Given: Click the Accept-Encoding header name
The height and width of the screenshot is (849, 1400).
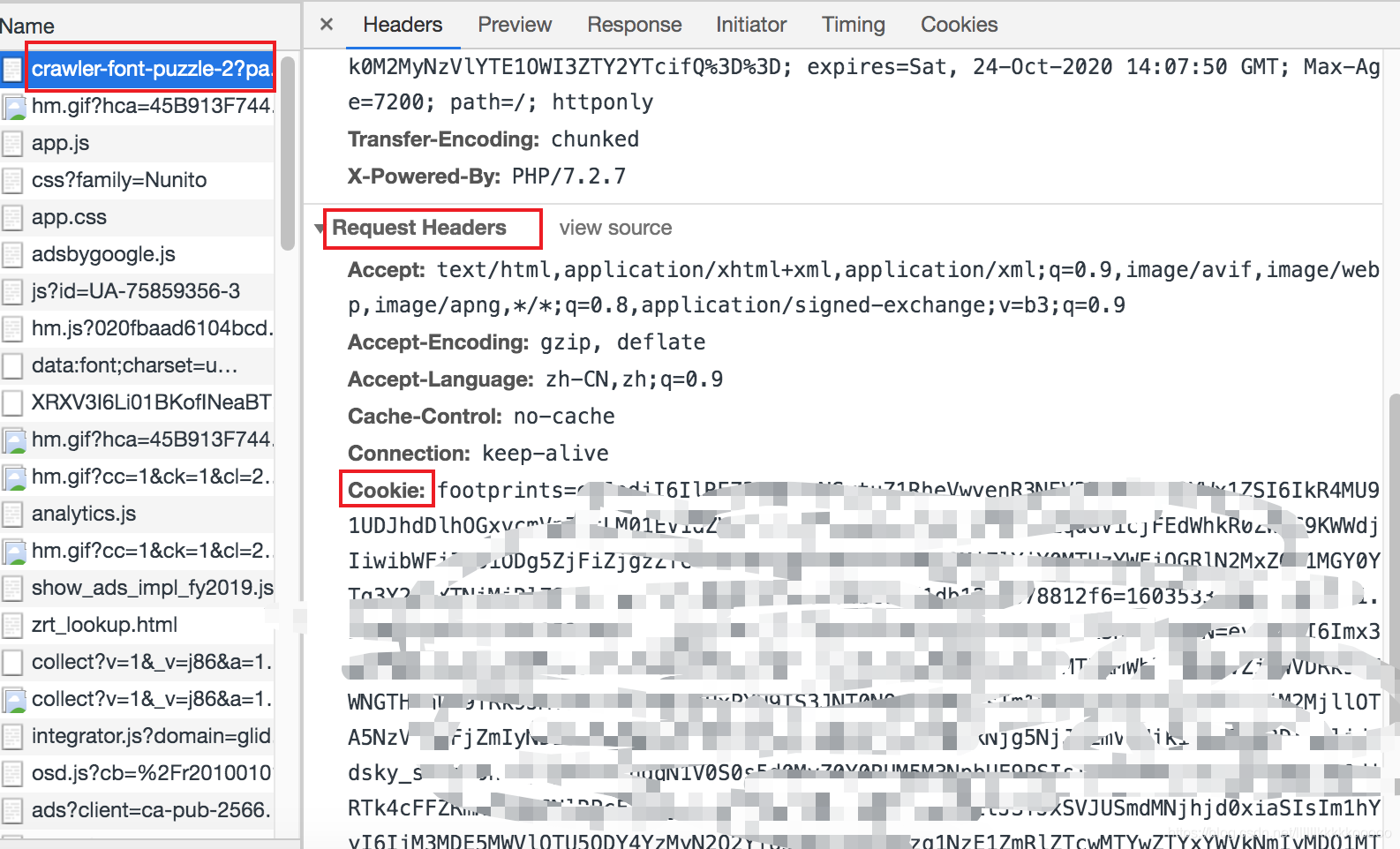Looking at the screenshot, I should point(438,342).
